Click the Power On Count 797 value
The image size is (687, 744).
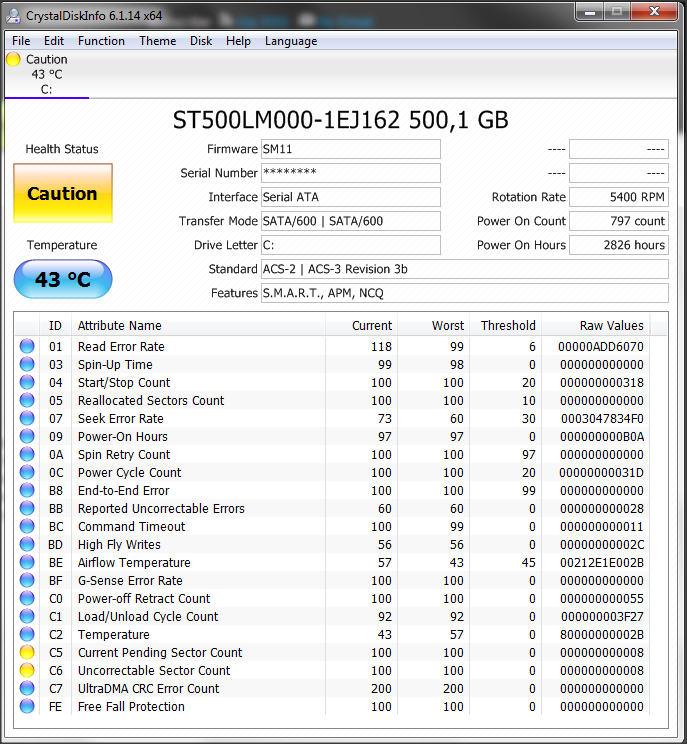tap(619, 221)
